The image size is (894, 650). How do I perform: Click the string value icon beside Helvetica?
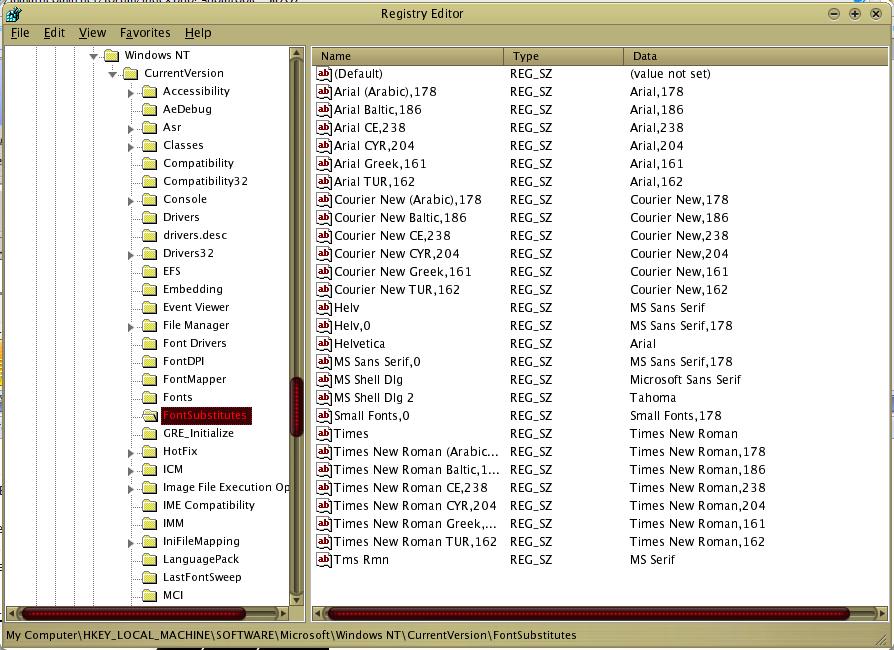[323, 344]
